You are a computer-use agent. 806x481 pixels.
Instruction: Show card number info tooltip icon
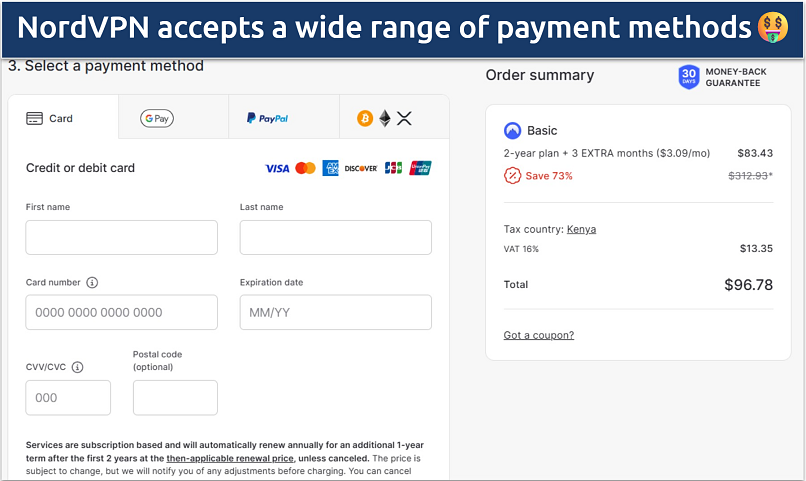93,283
